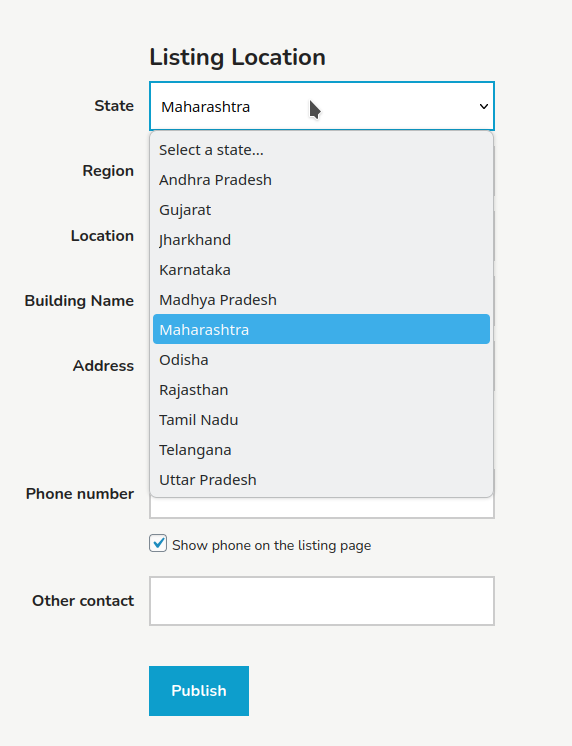Choose Madhya Pradesh from the list

click(x=321, y=300)
